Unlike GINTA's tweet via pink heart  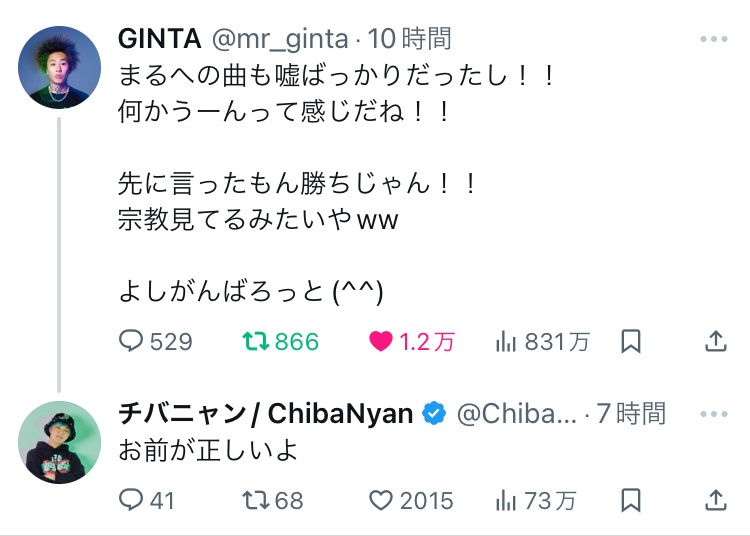click(x=411, y=341)
